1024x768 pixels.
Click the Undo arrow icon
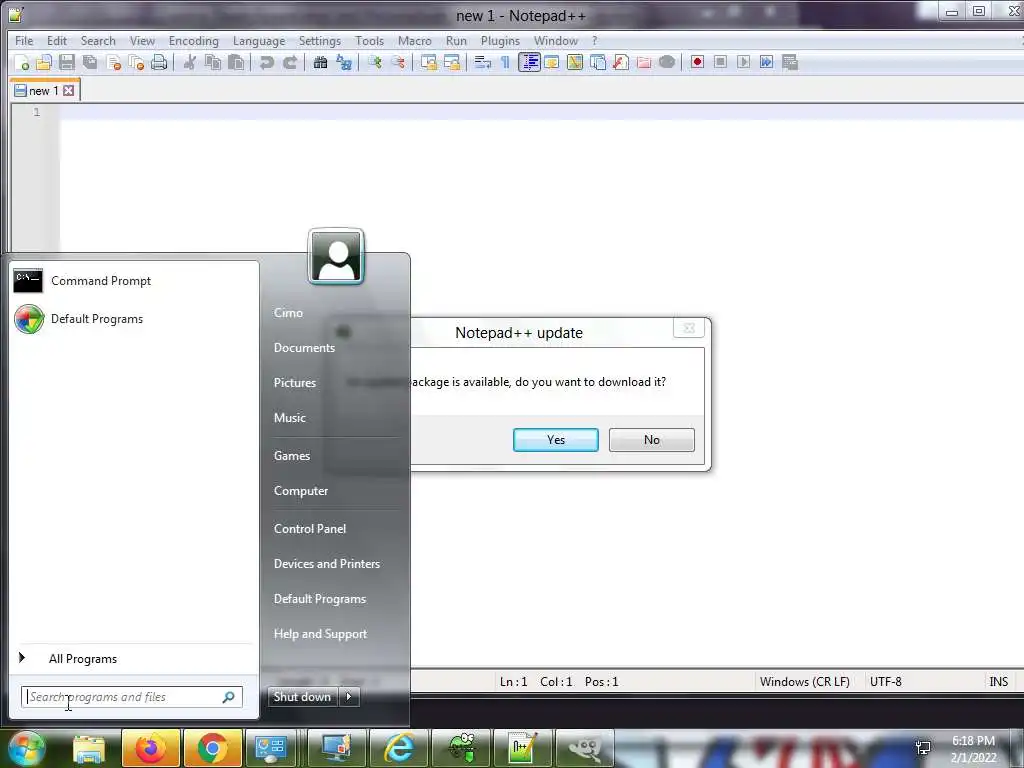pyautogui.click(x=266, y=63)
